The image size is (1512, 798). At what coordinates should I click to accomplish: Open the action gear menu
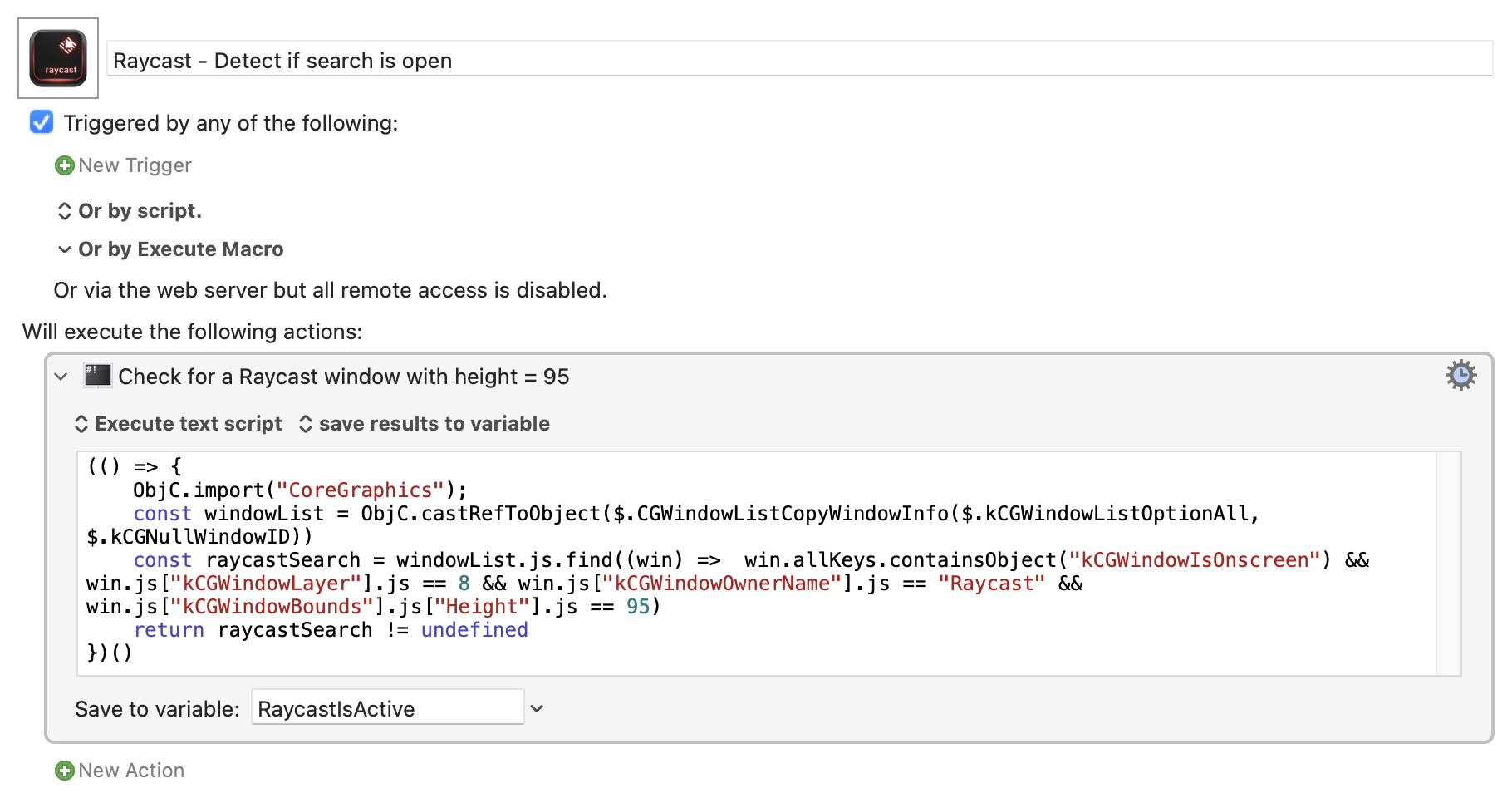tap(1460, 375)
